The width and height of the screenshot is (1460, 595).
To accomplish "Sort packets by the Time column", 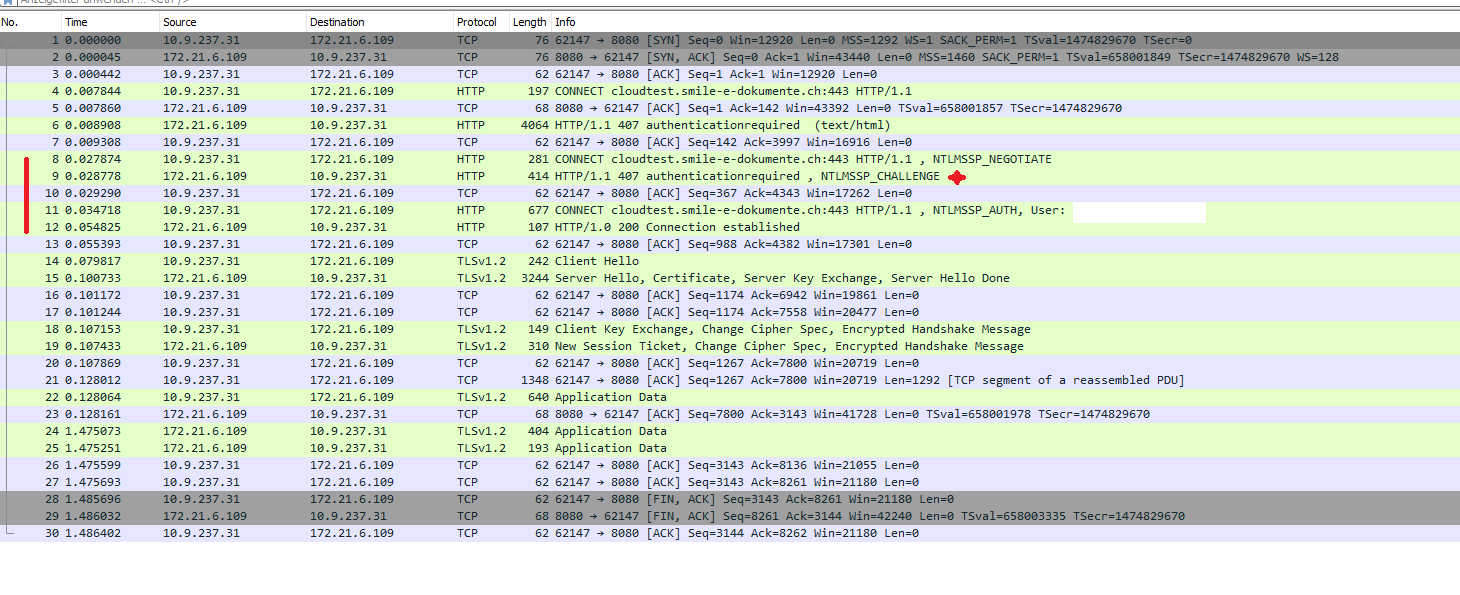I will click(75, 21).
